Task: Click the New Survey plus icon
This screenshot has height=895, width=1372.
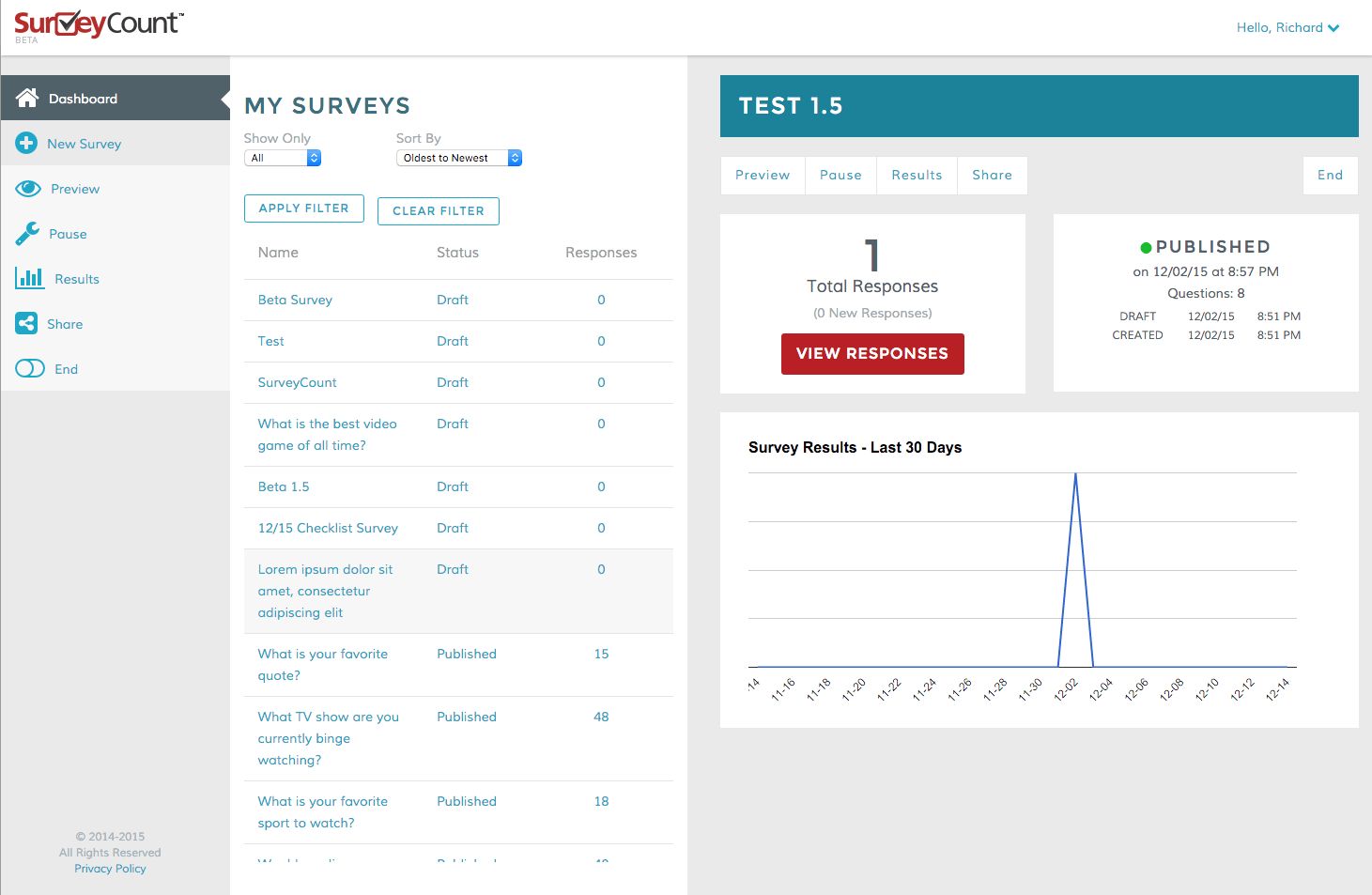Action: [27, 143]
